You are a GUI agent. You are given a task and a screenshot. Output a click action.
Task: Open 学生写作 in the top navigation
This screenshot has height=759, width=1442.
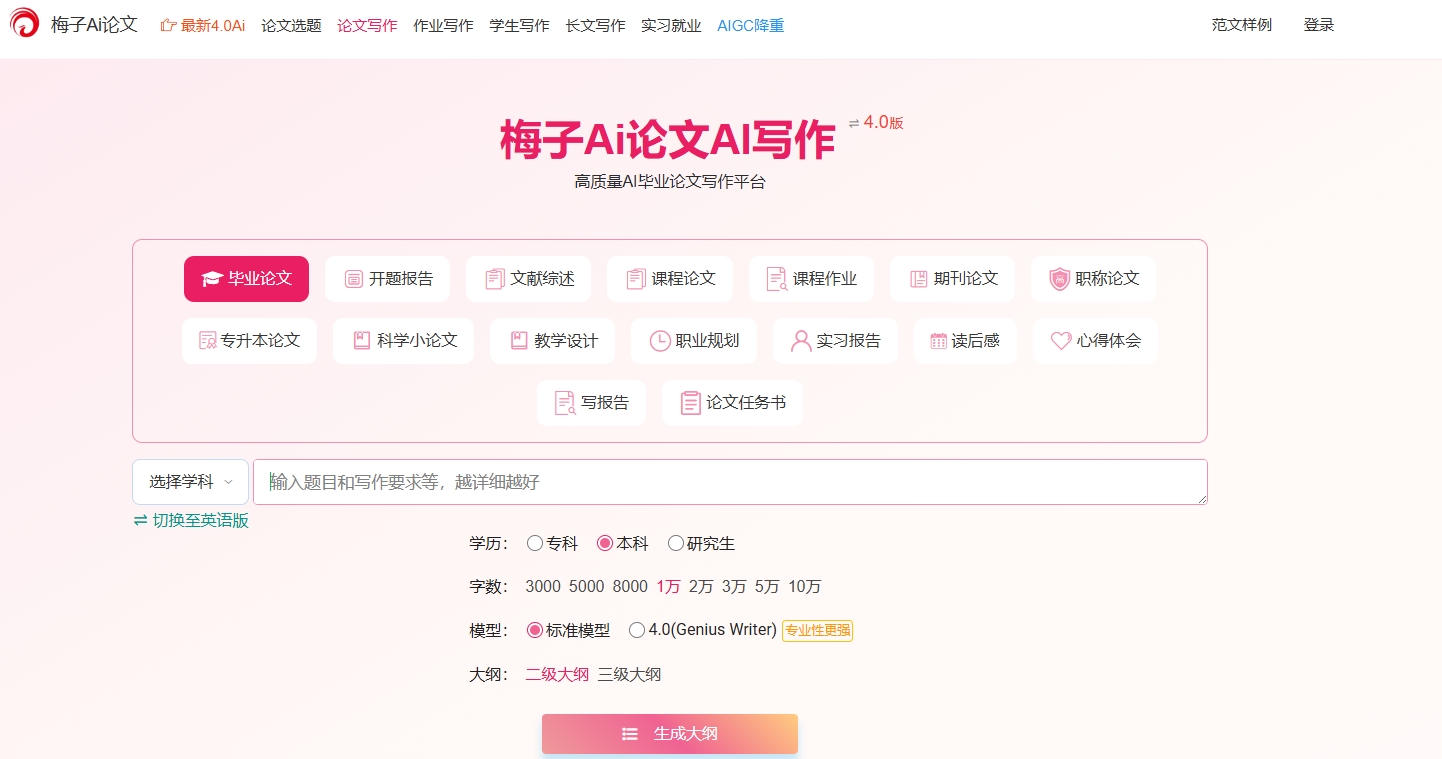point(519,26)
